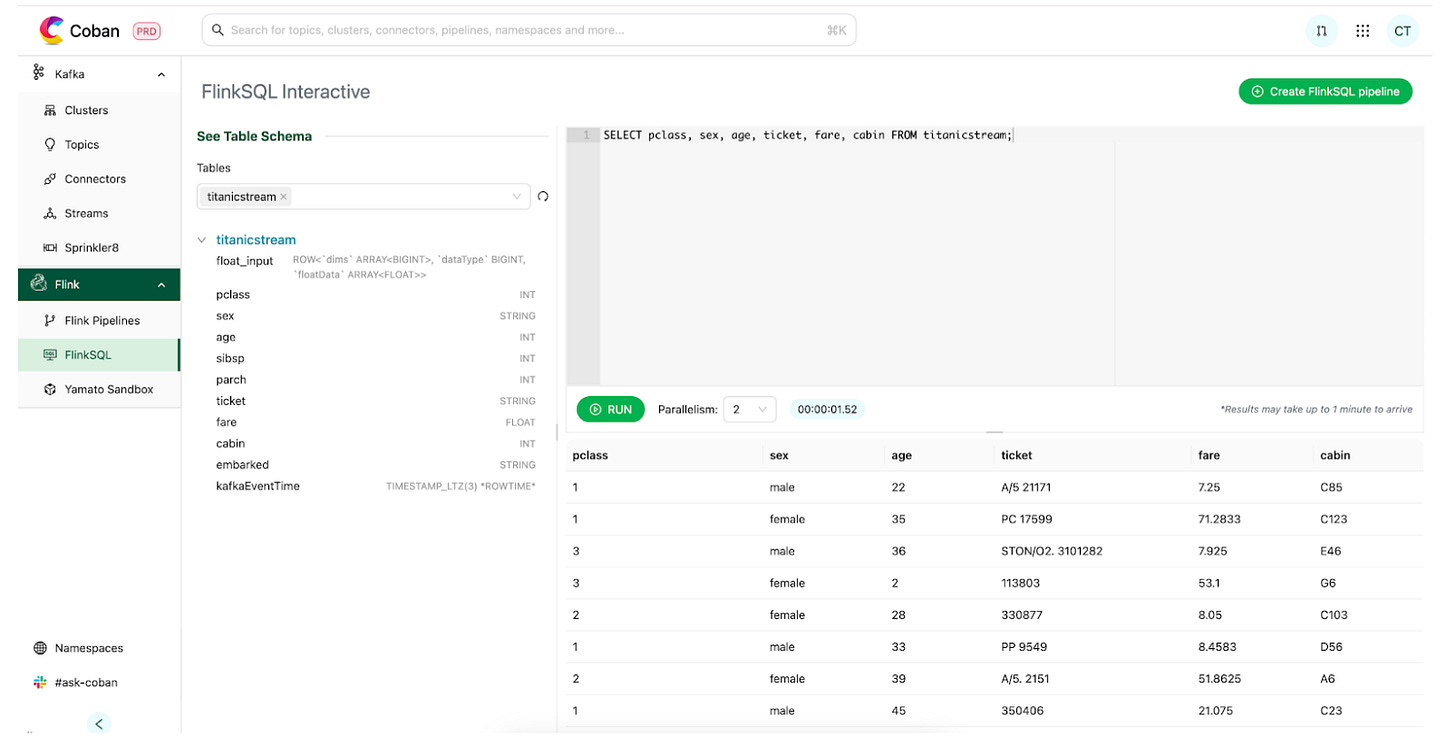Open the Namespaces link
Image resolution: width=1456 pixels, height=745 pixels.
[89, 648]
